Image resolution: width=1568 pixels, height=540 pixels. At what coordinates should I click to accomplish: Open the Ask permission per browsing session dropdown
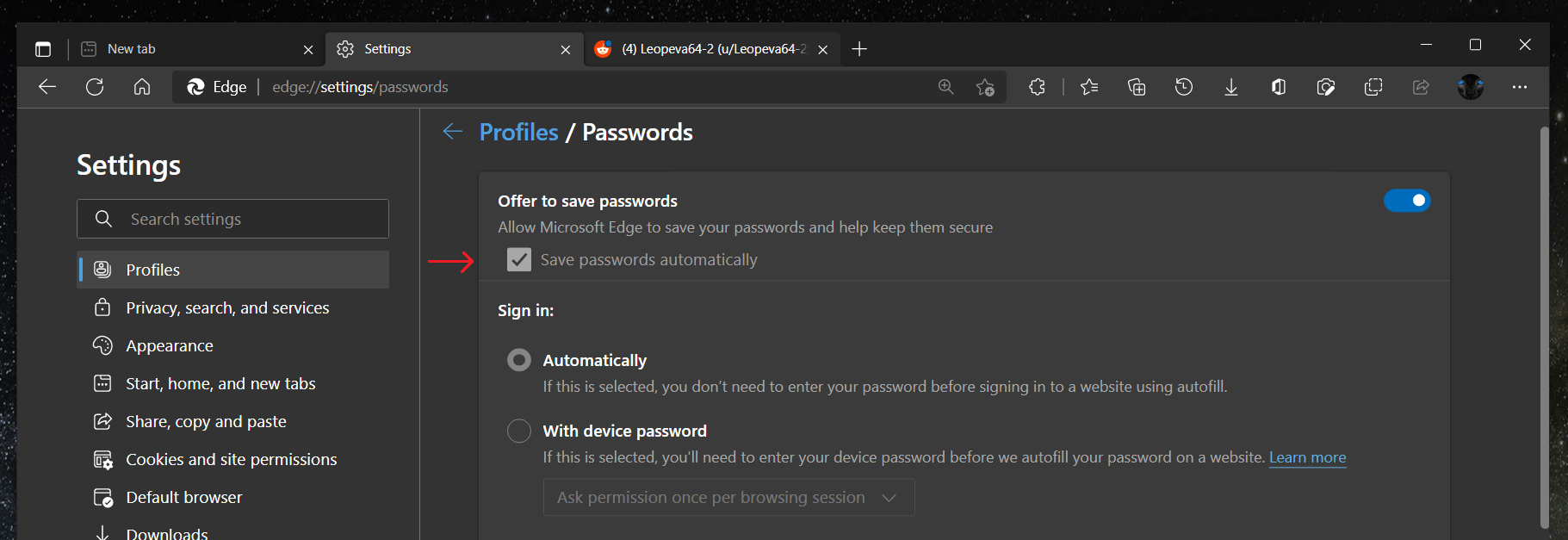(728, 497)
